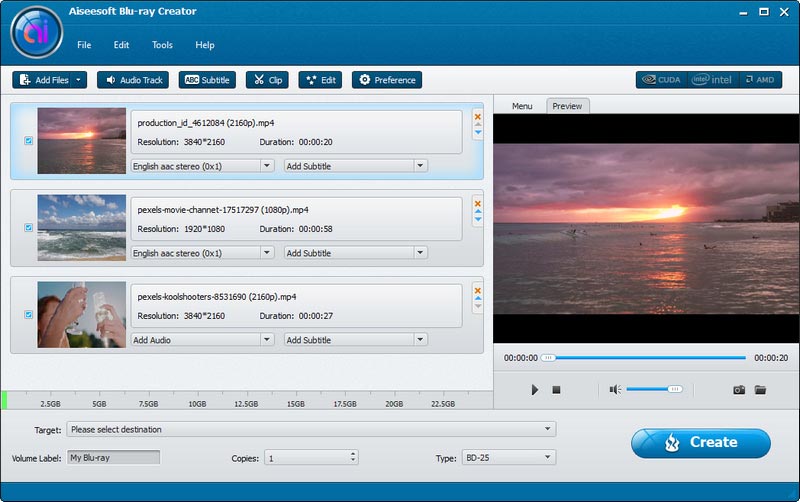Remove pexels-movie-channet with its orange X
Image resolution: width=800 pixels, height=502 pixels.
(478, 204)
